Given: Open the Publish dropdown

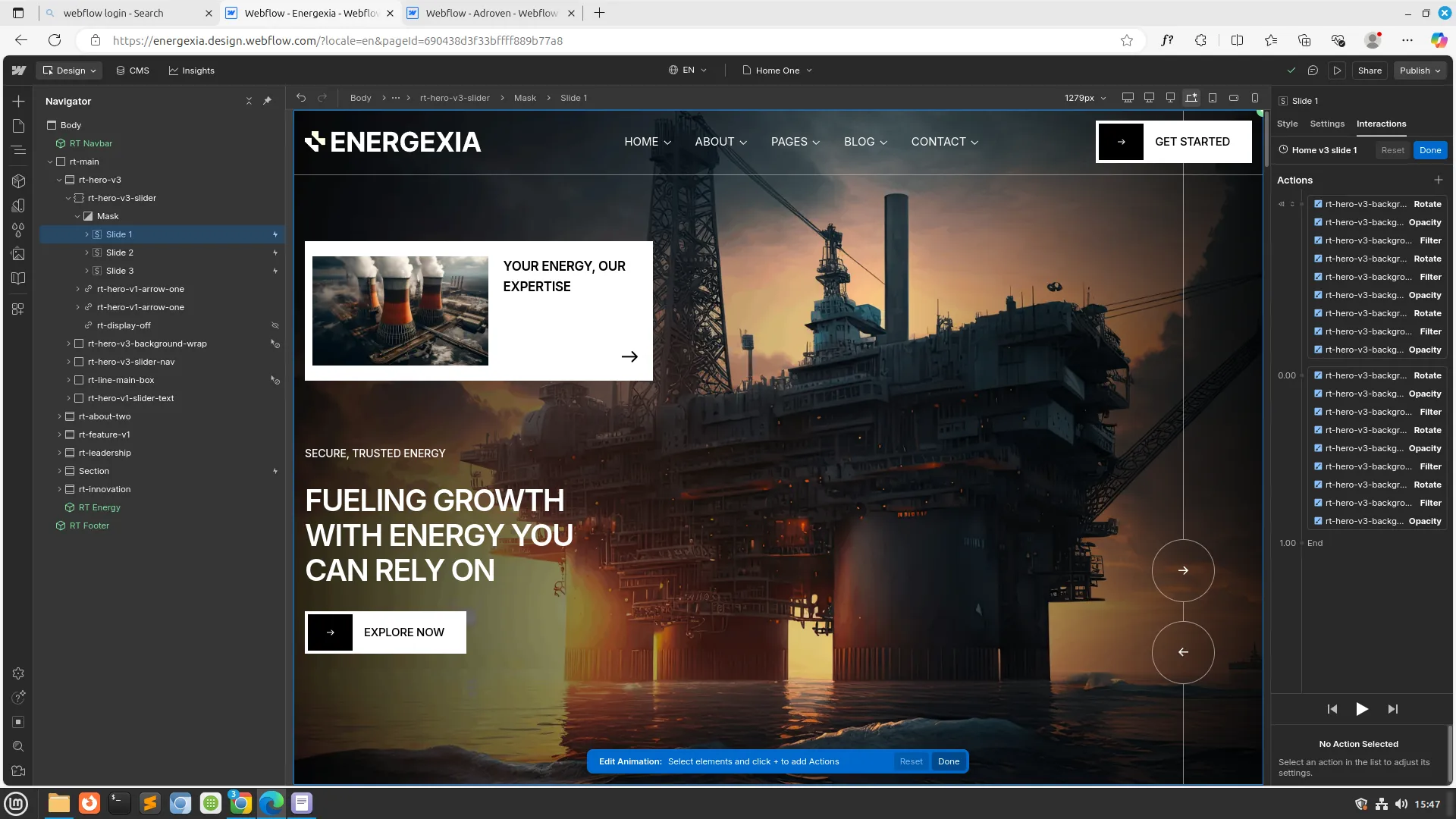Looking at the screenshot, I should [x=1420, y=71].
